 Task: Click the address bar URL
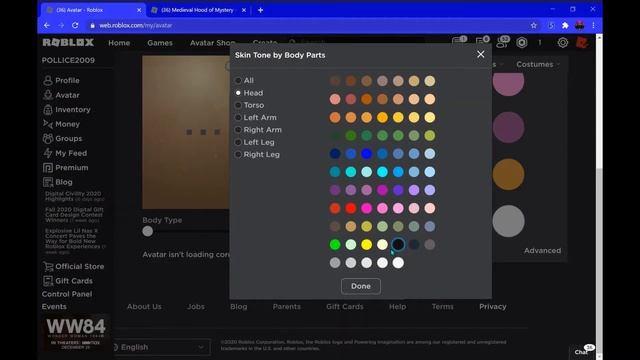(136, 25)
